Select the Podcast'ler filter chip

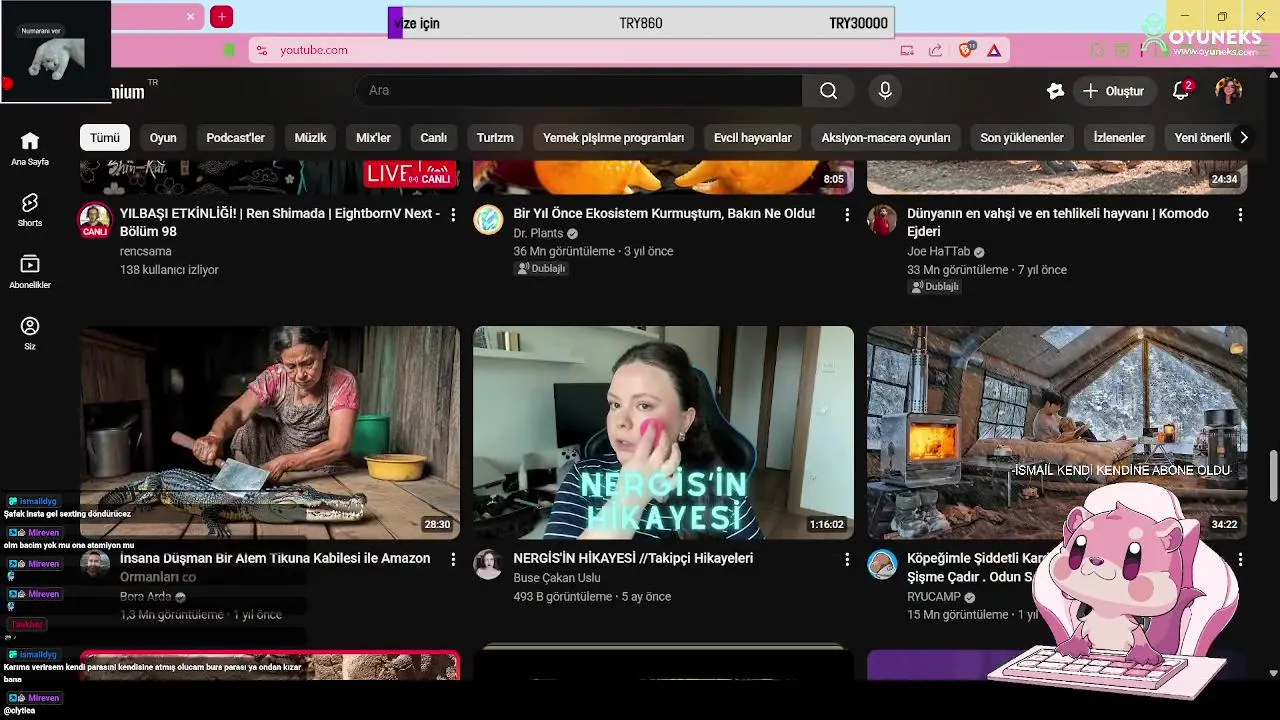point(235,138)
